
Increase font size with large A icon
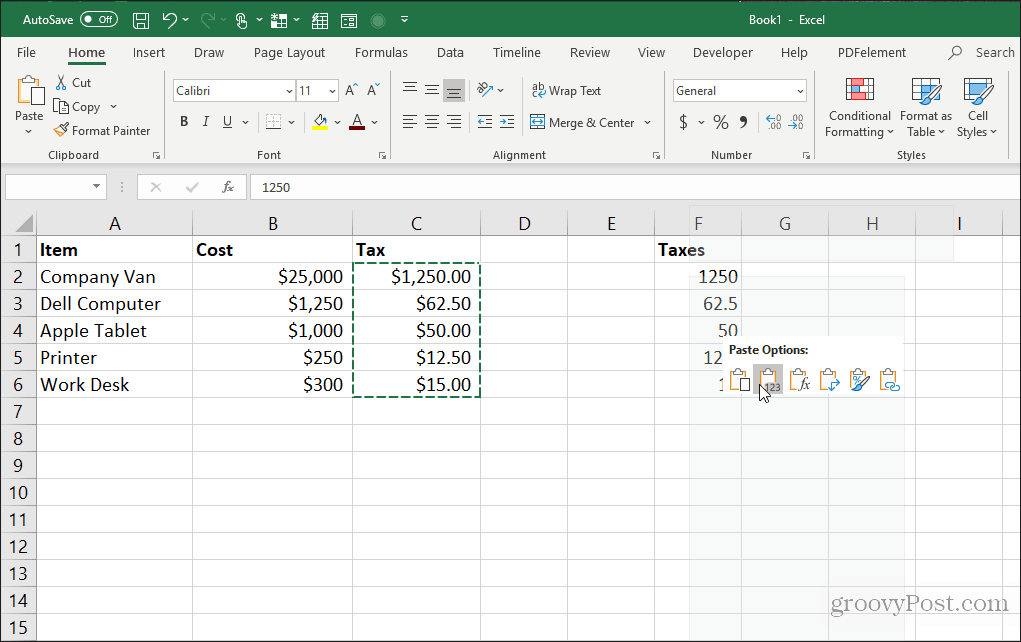(x=351, y=91)
